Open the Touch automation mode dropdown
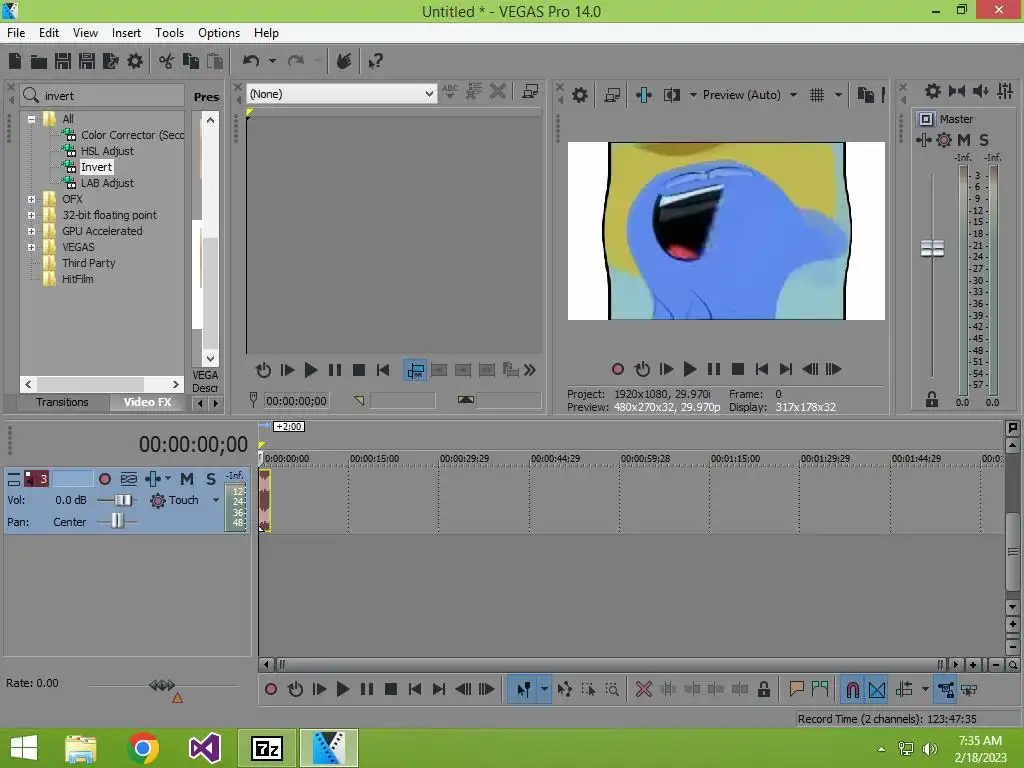This screenshot has width=1024, height=768. (x=216, y=500)
